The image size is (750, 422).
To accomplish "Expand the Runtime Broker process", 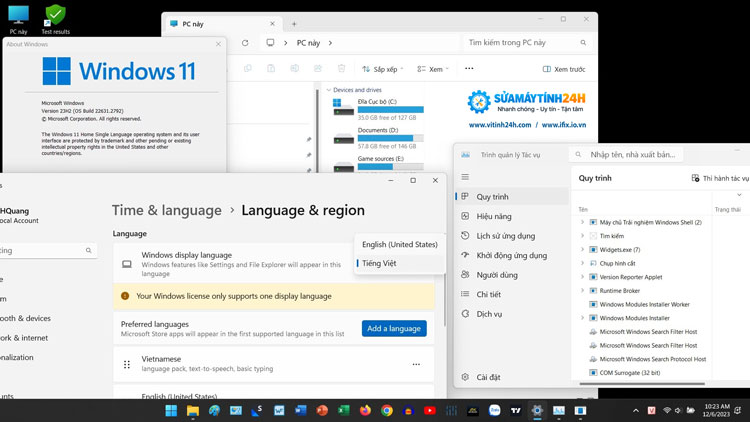I will click(x=582, y=290).
